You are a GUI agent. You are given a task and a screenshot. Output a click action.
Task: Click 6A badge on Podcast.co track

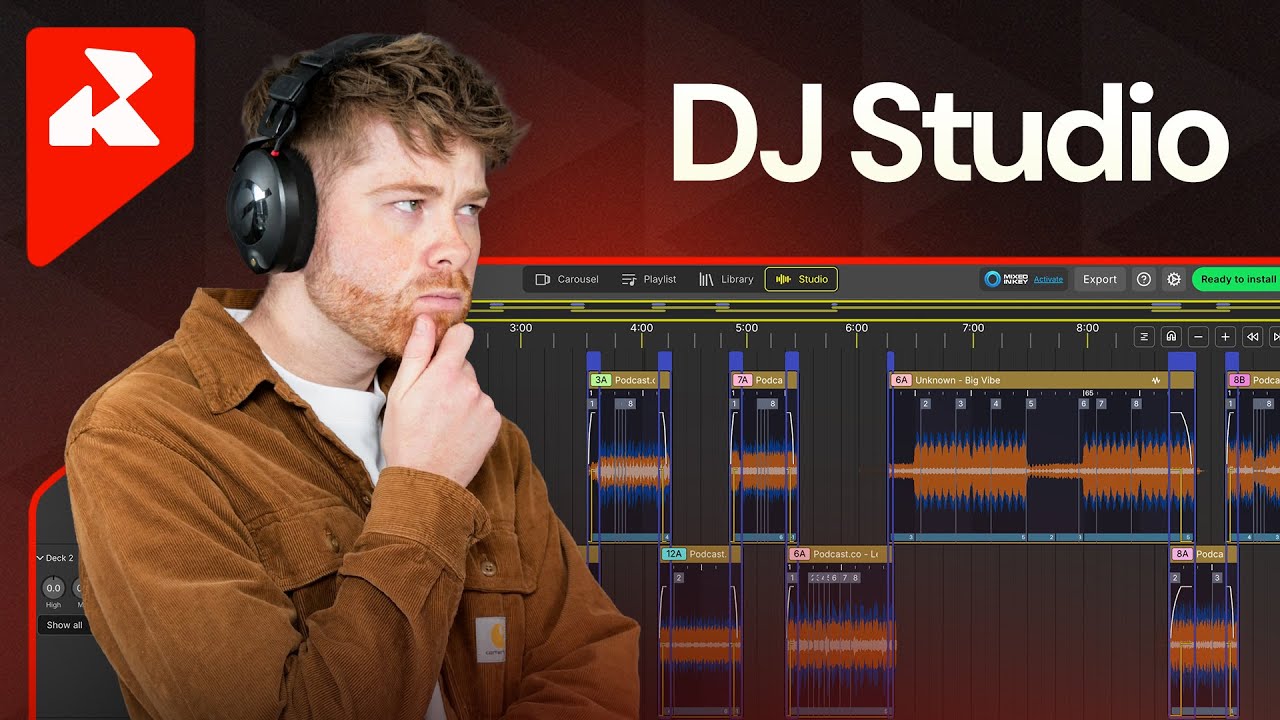tap(798, 554)
